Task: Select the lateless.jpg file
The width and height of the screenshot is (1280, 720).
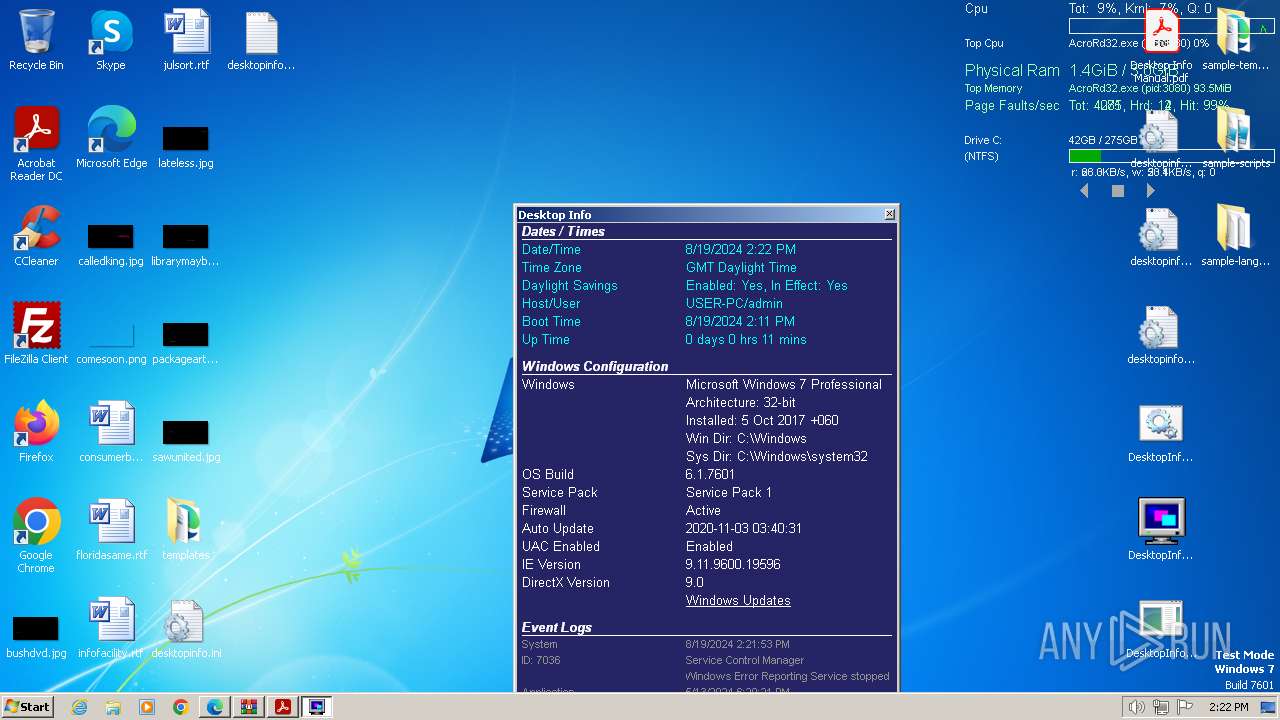Action: point(186,145)
